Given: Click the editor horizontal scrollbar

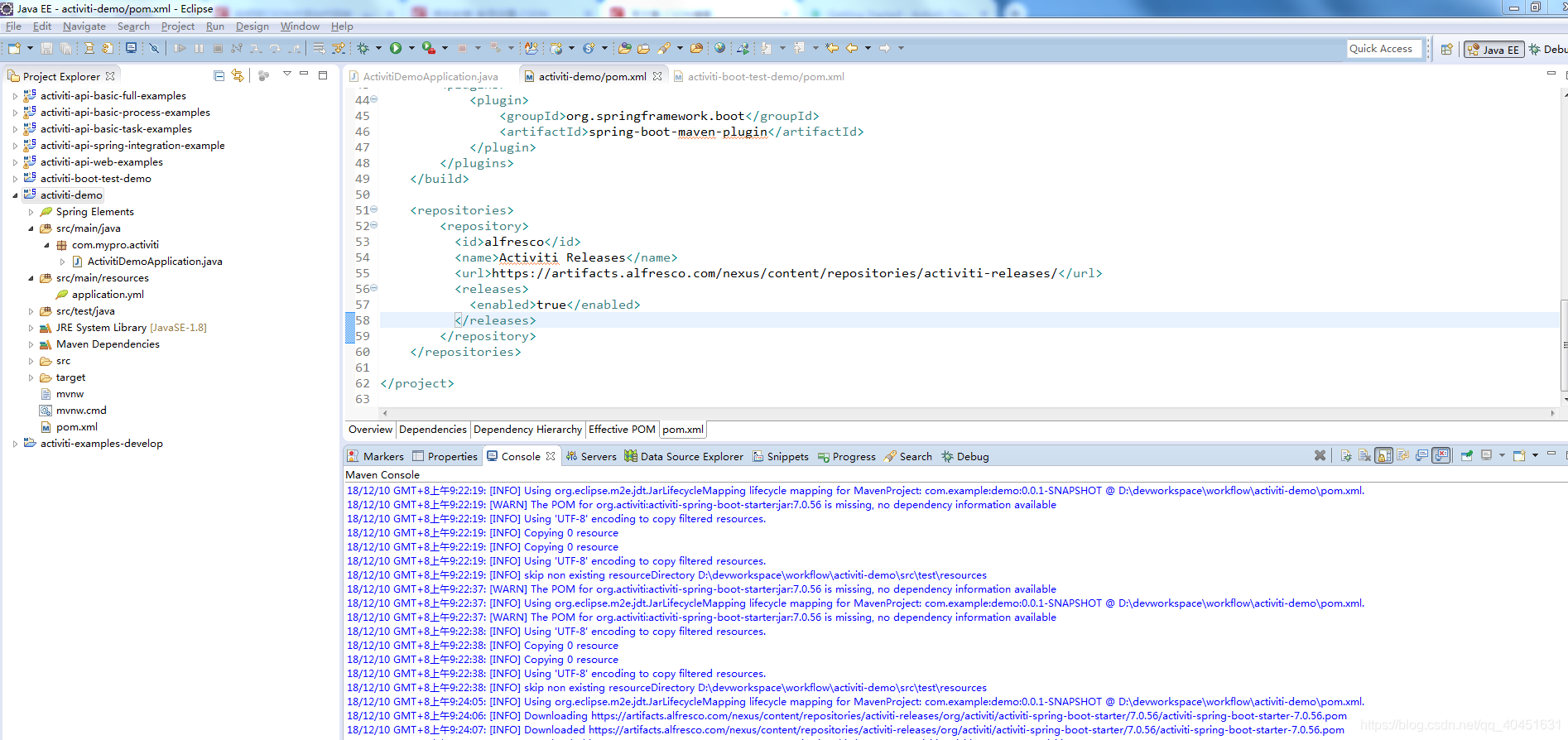Looking at the screenshot, I should [967, 413].
